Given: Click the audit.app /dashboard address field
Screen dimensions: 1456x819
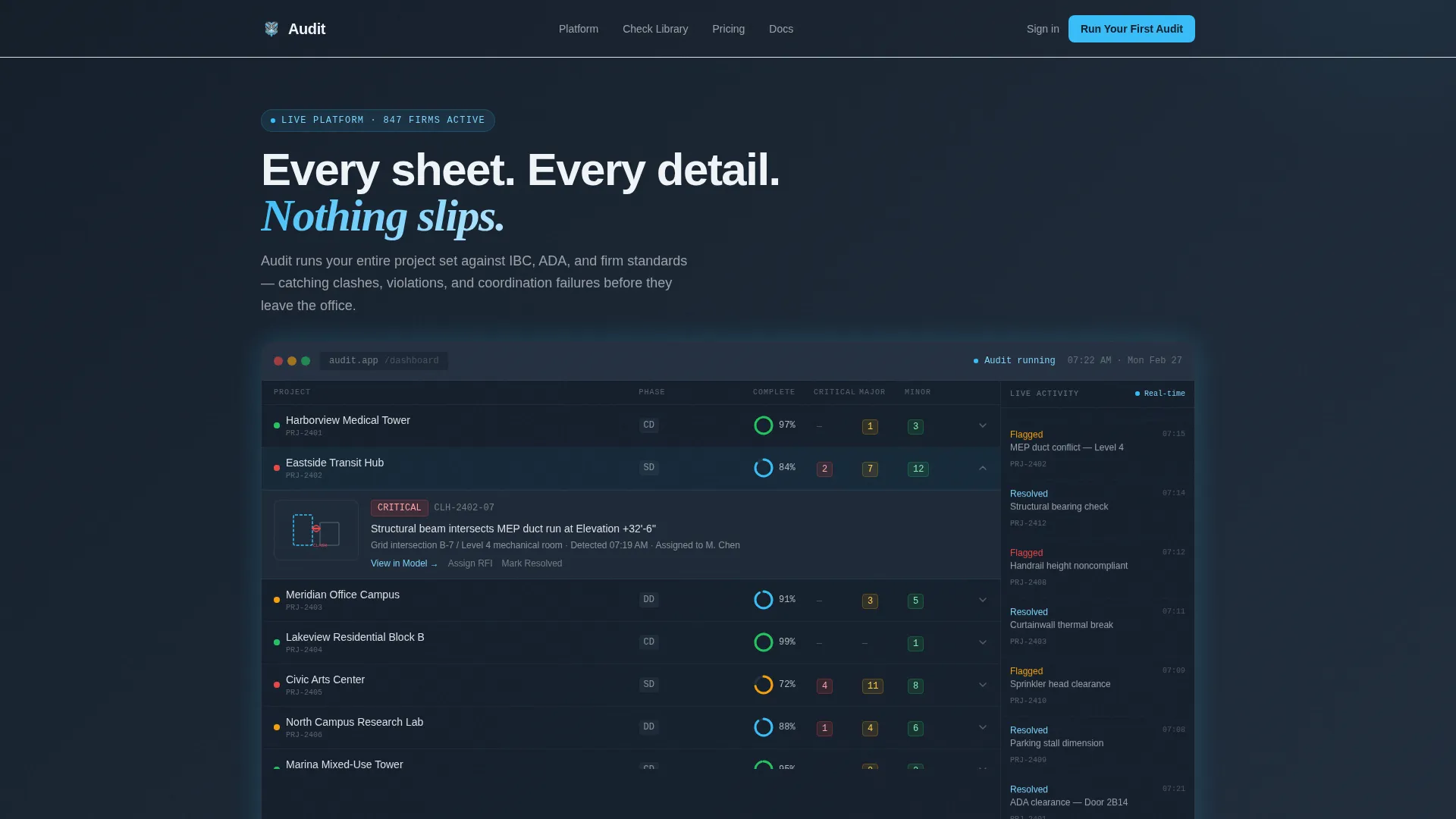Looking at the screenshot, I should point(384,361).
